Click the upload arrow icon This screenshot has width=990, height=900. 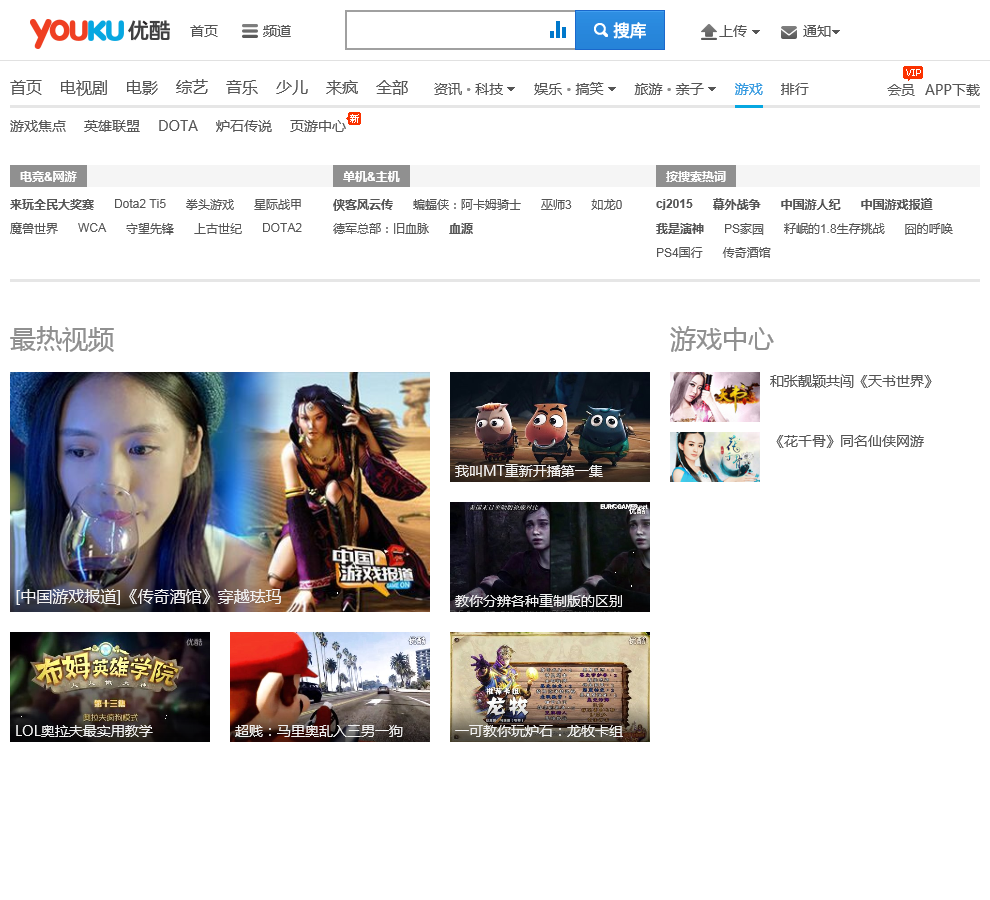(709, 32)
